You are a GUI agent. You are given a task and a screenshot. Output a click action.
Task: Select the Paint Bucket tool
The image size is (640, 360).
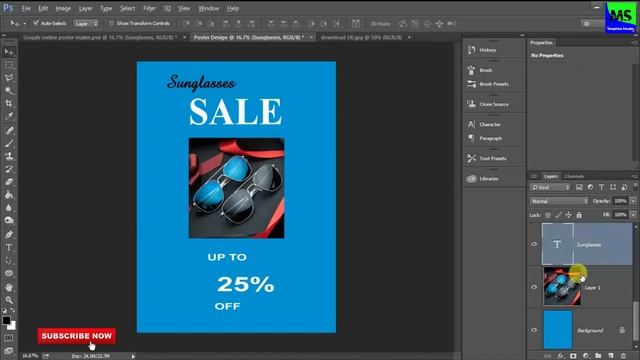tap(9, 195)
